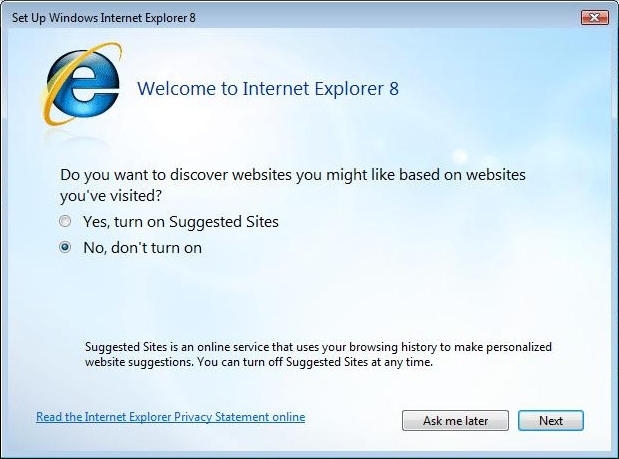
Task: Click the 'Set Up Windows Internet Explorer 8' title text
Action: pos(104,18)
